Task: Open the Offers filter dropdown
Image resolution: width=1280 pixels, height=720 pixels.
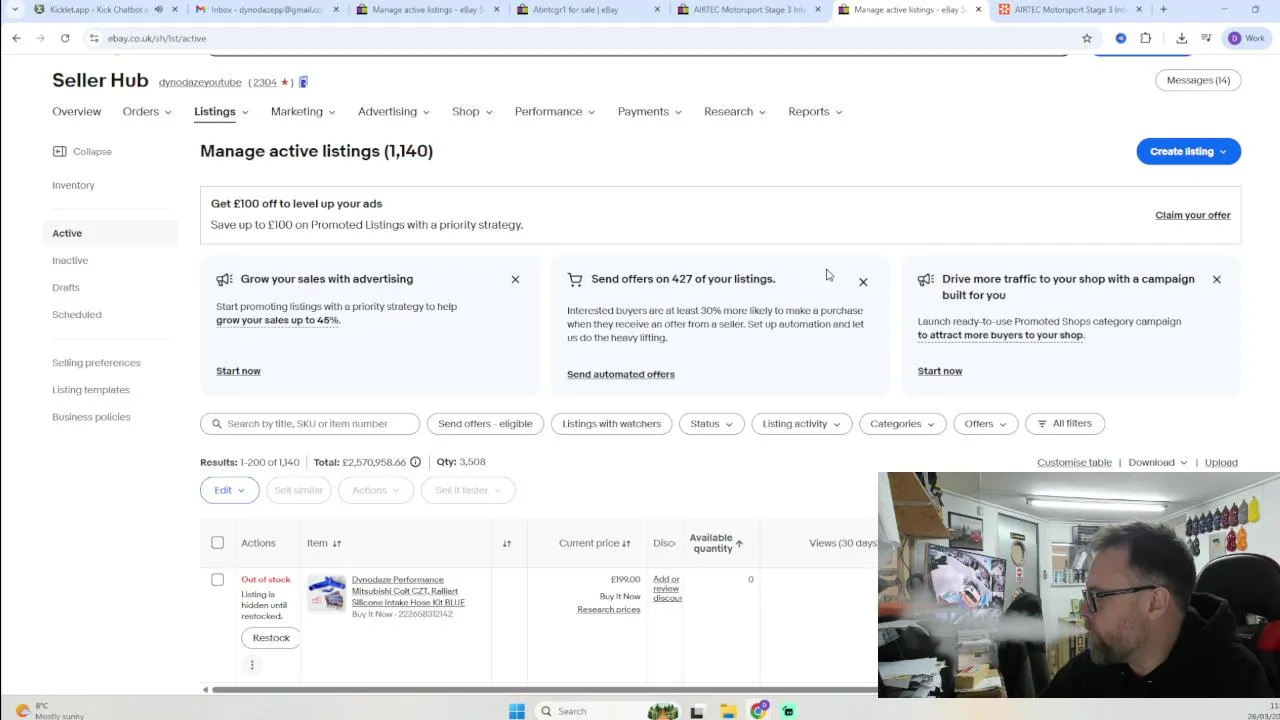Action: (x=985, y=424)
